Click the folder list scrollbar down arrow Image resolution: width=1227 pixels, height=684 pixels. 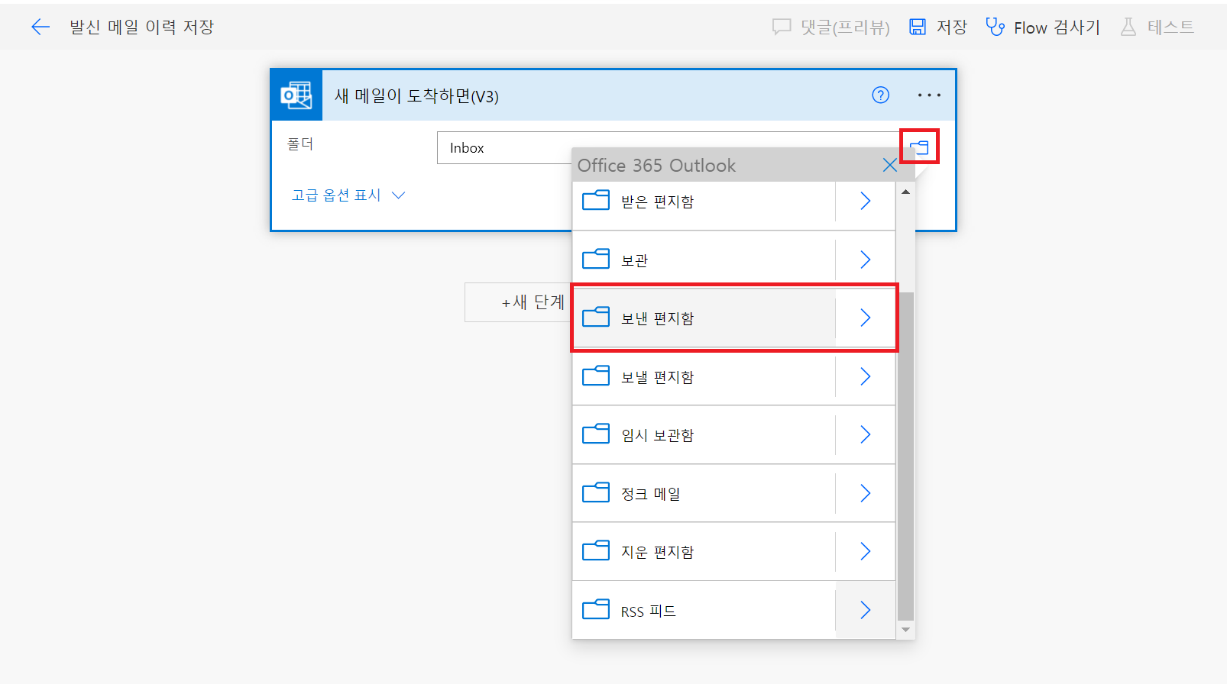[906, 630]
